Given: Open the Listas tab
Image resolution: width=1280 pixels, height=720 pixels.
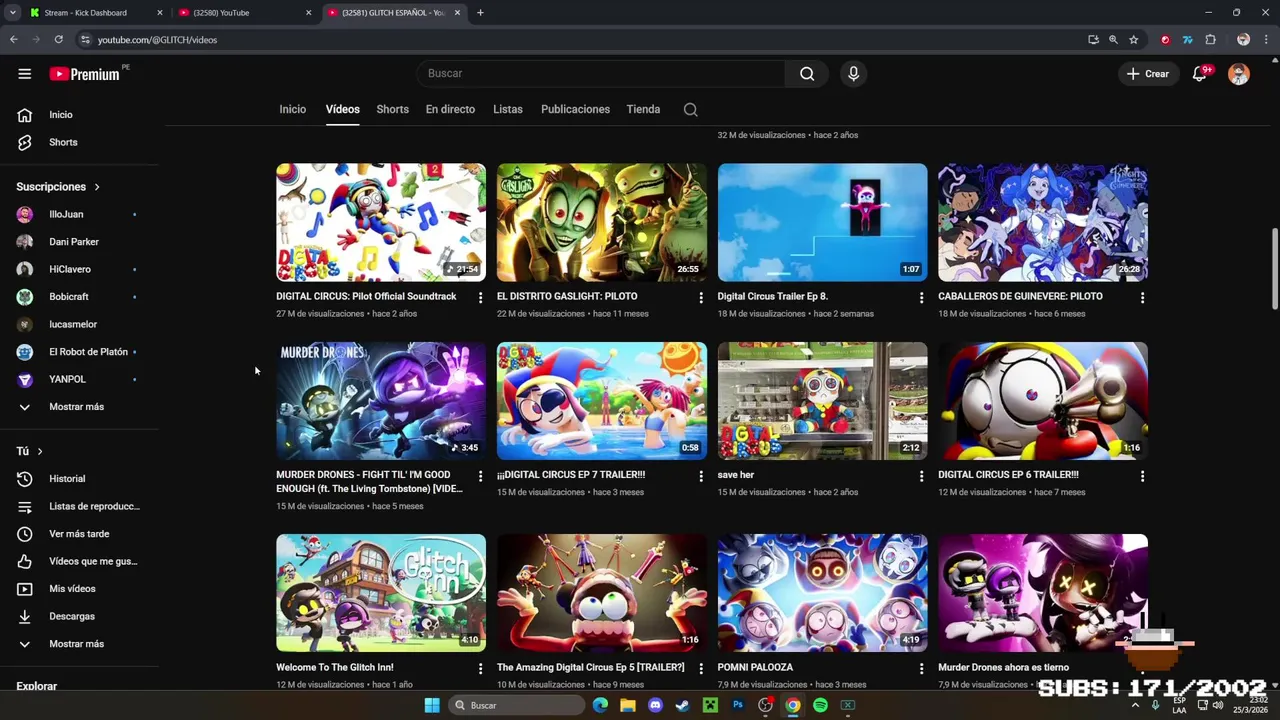Looking at the screenshot, I should [x=507, y=109].
